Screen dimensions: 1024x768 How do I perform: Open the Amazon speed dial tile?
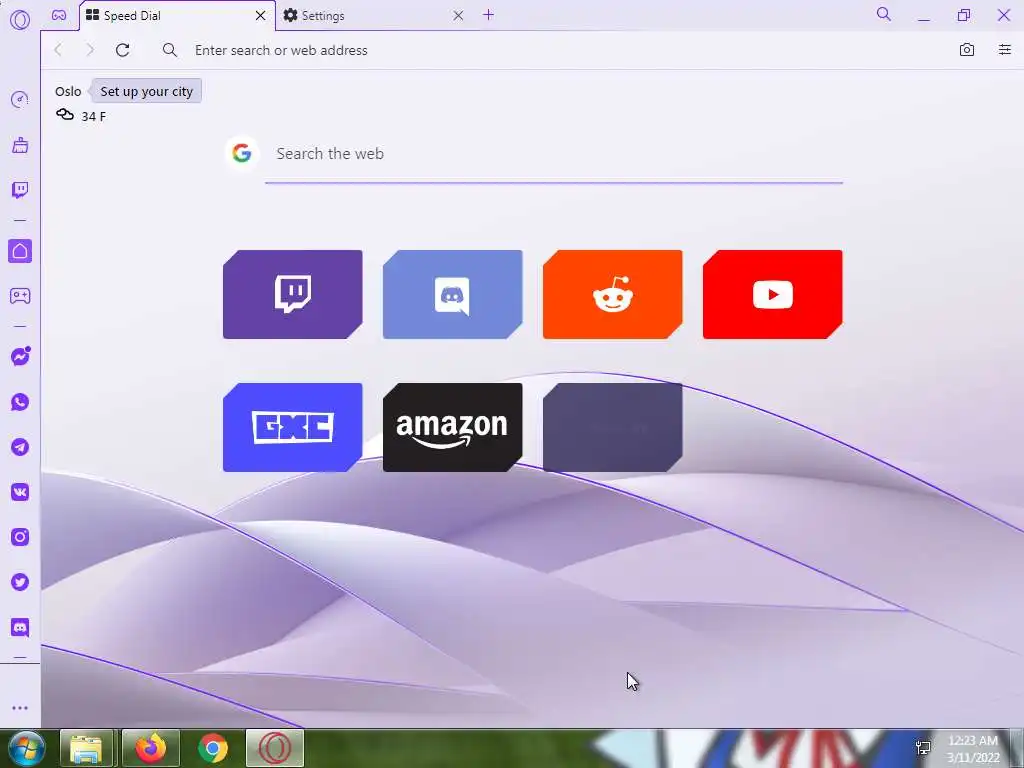point(453,427)
